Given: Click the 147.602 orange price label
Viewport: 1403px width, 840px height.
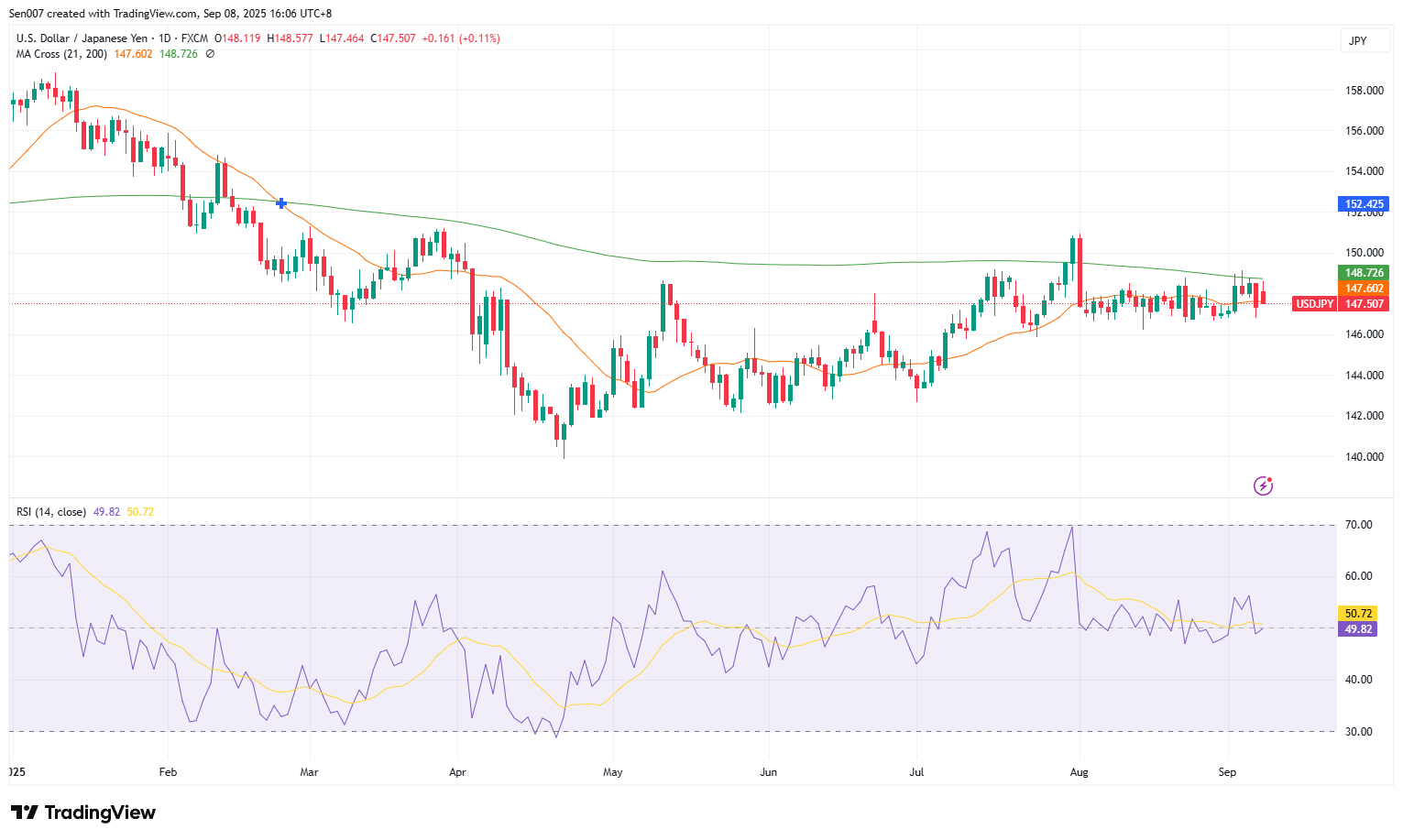Looking at the screenshot, I should pos(1365,289).
